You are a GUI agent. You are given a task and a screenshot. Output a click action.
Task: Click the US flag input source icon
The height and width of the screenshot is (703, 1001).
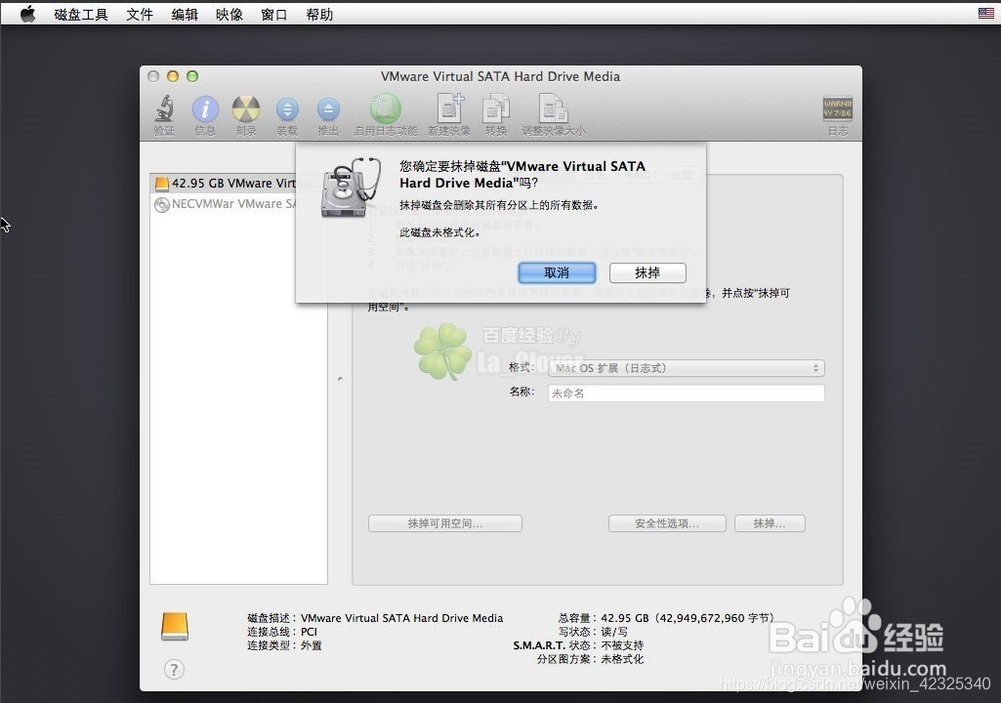[986, 13]
